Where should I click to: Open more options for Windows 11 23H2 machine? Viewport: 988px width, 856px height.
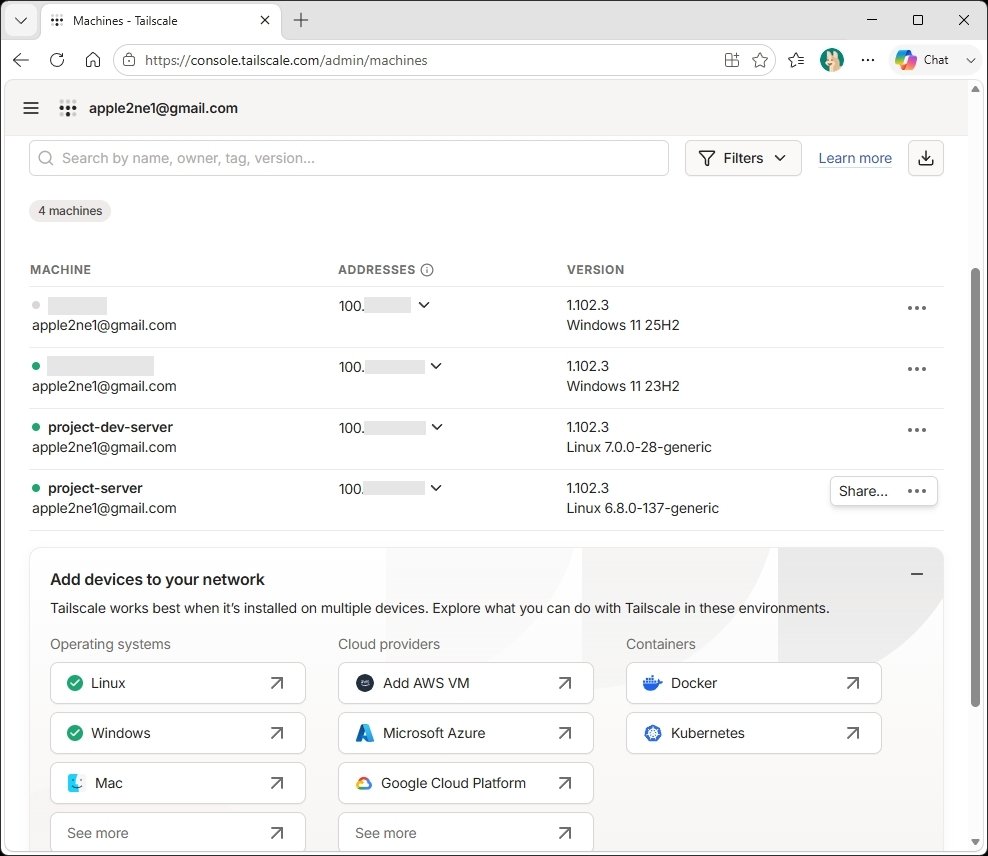click(x=916, y=369)
